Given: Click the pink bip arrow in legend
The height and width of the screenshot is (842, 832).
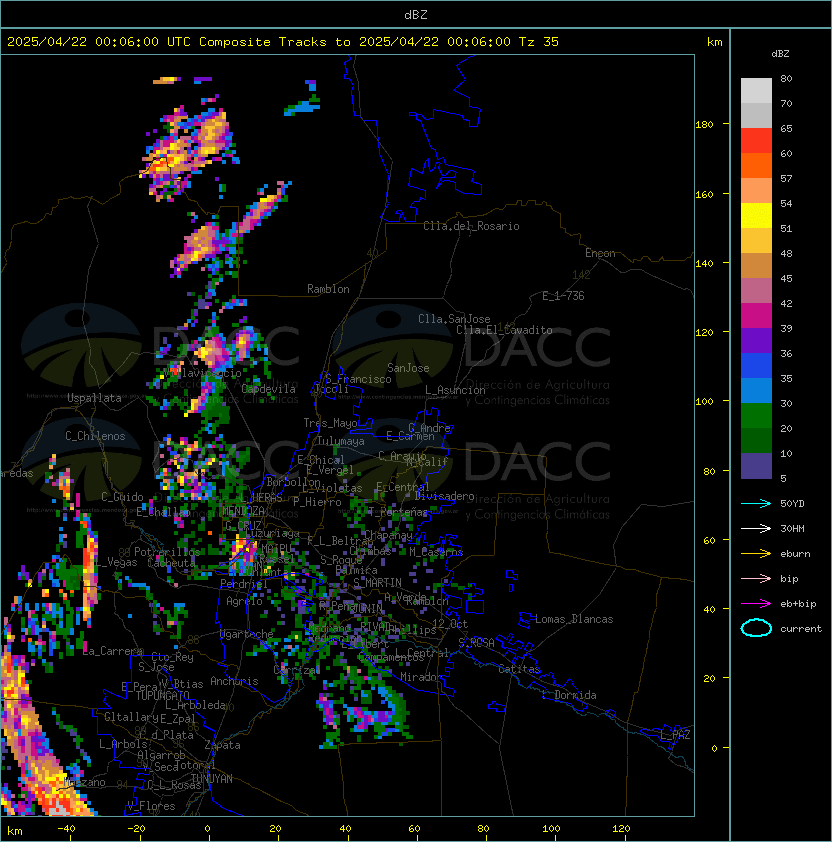Looking at the screenshot, I should coord(756,579).
